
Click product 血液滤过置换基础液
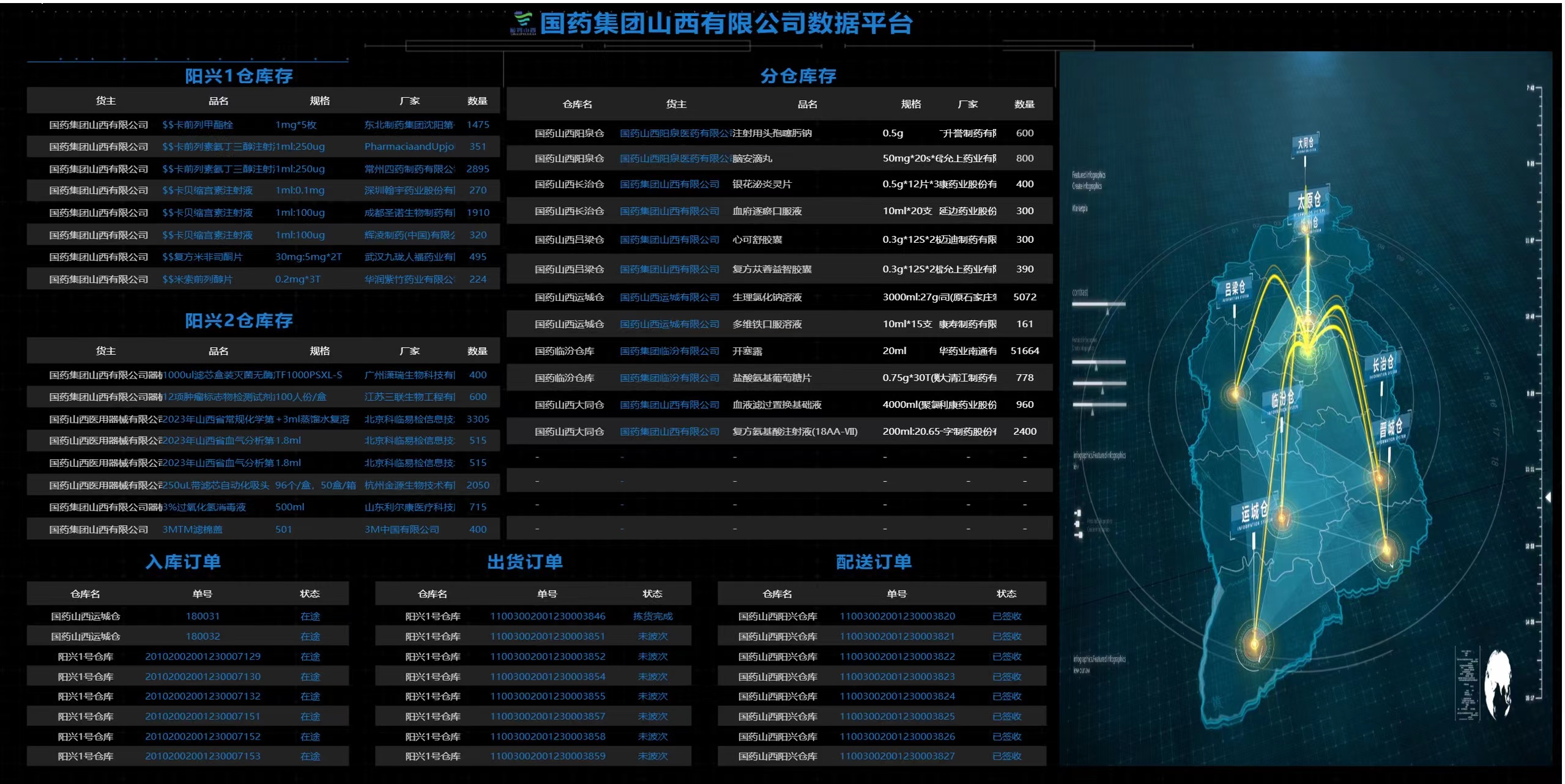pos(777,405)
